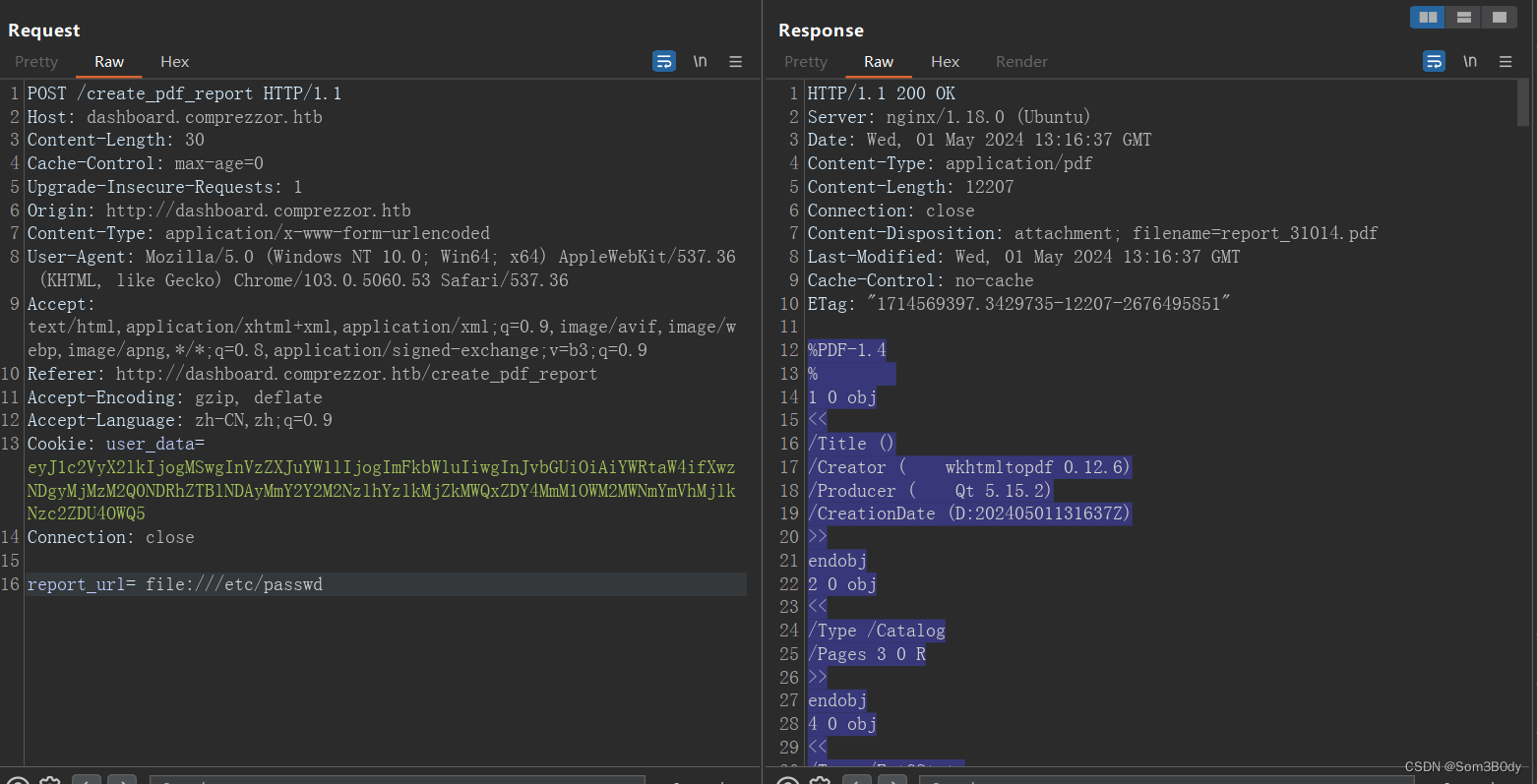The image size is (1537, 784).
Task: Click the /Creator wkhtmltopdf 0.12.6 line
Action: coord(969,467)
